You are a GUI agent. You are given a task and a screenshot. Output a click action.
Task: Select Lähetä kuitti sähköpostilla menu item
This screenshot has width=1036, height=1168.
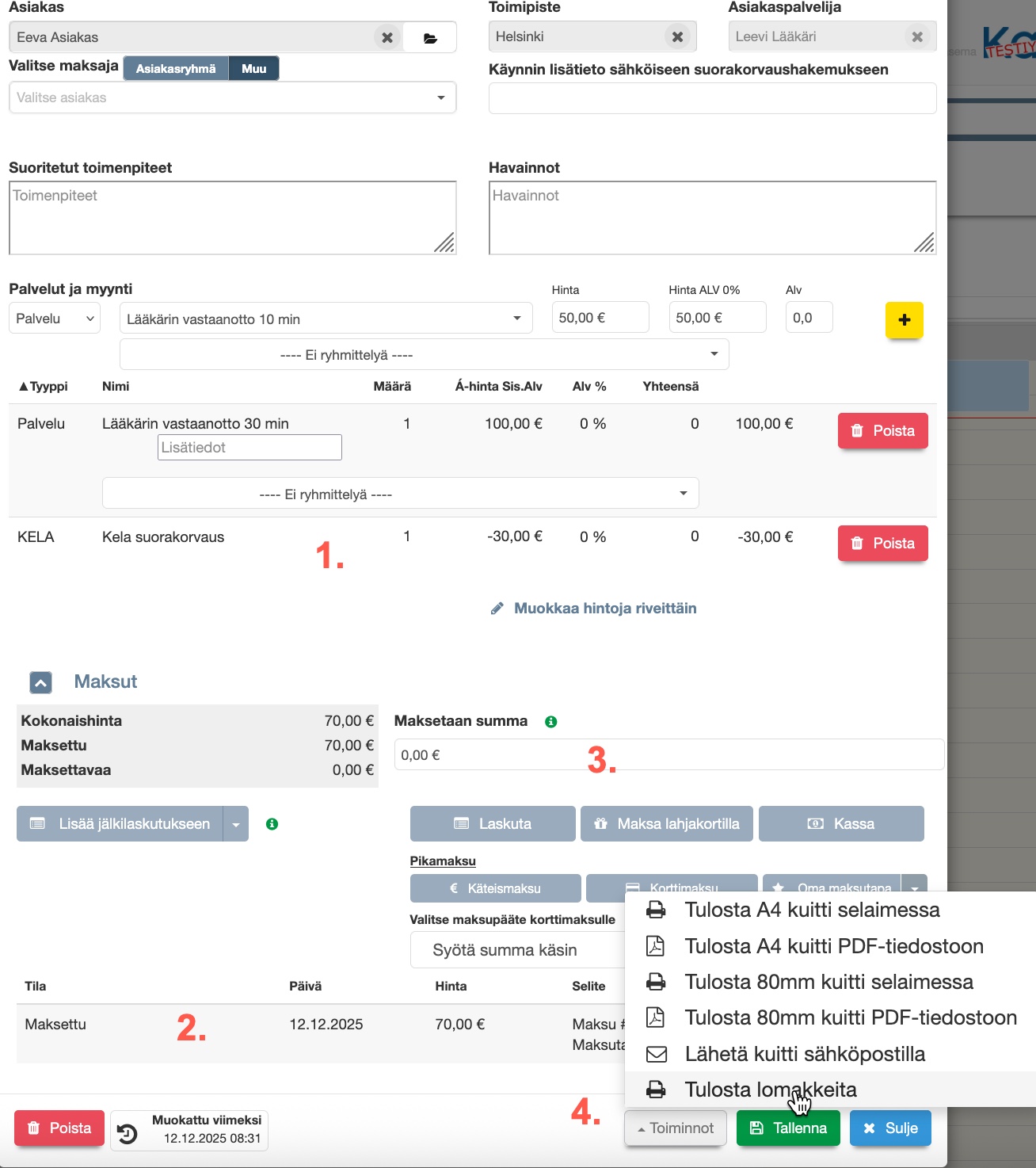pyautogui.click(x=804, y=1054)
